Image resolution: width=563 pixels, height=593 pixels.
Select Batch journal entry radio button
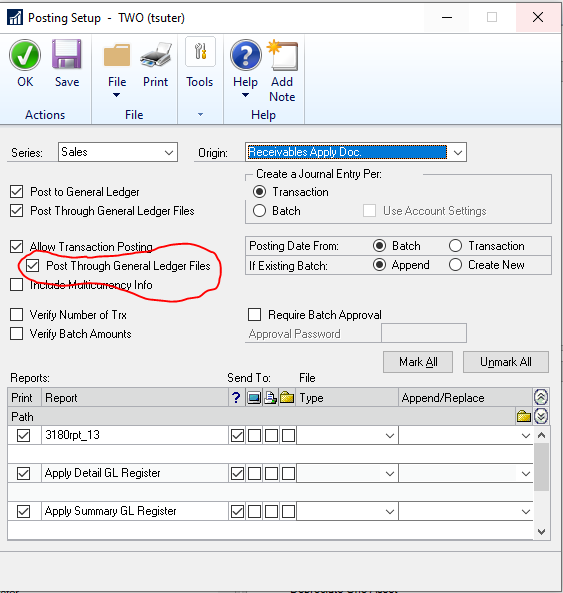point(259,211)
